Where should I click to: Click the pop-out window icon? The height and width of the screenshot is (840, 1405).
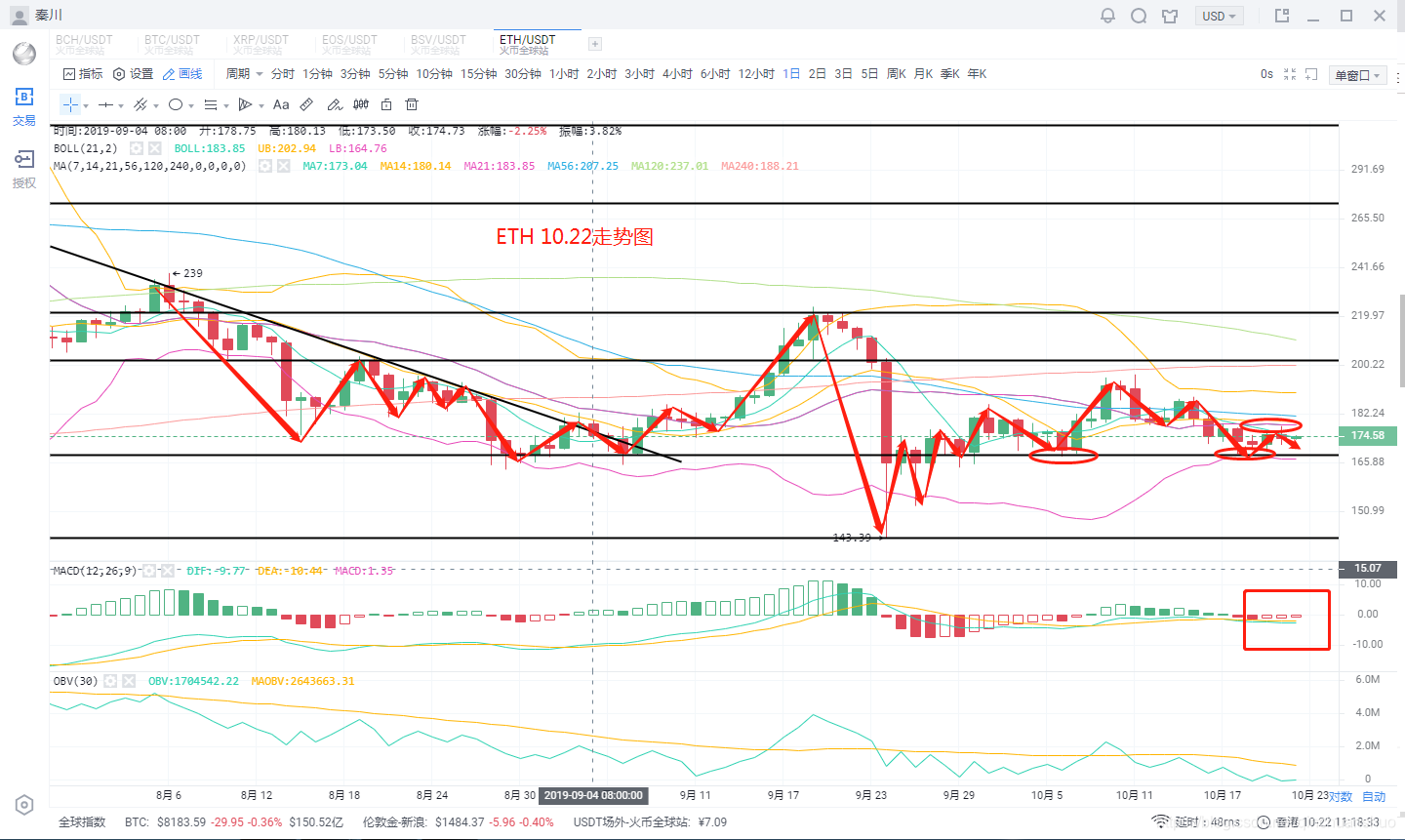(x=1282, y=16)
